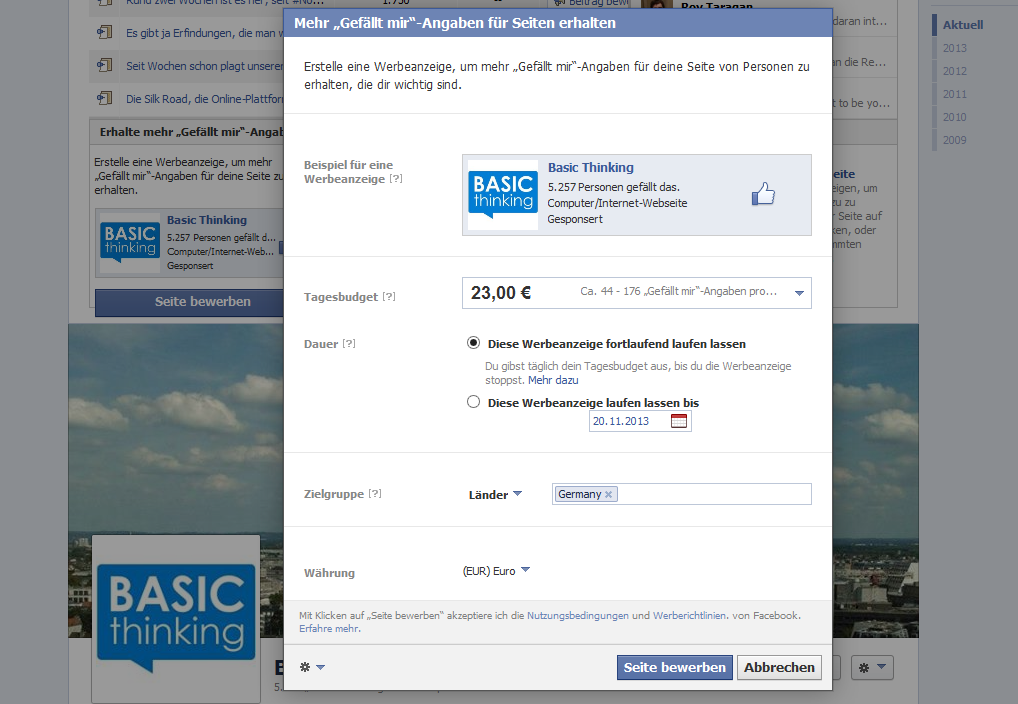Jump to 2010 in the timeline navigation
The image size is (1018, 704).
pyautogui.click(x=955, y=117)
